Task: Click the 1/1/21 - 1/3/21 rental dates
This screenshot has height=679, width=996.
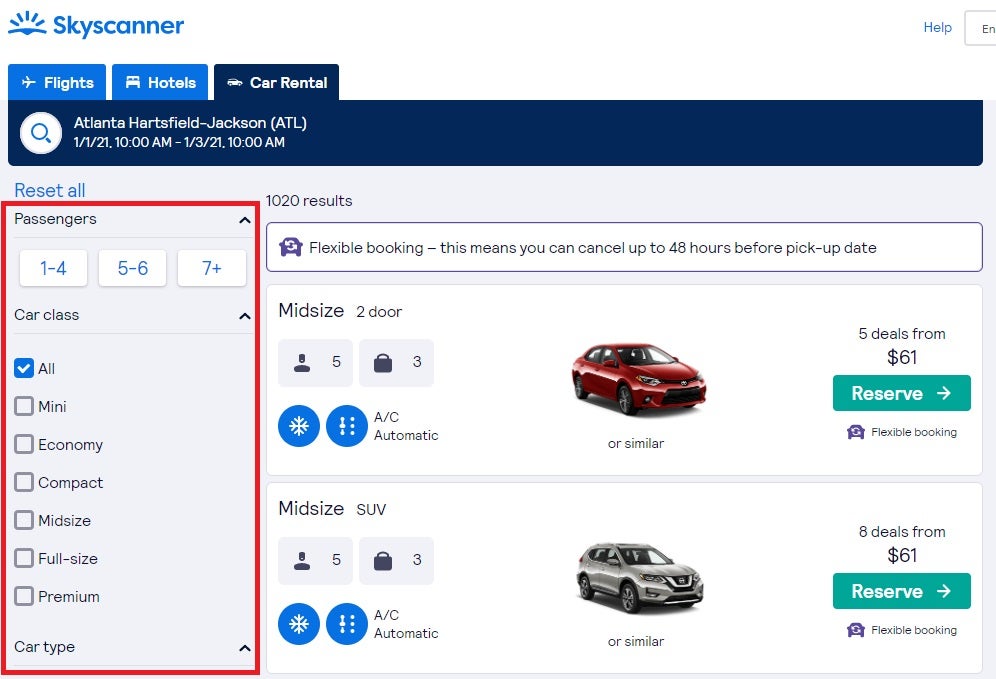Action: [179, 142]
